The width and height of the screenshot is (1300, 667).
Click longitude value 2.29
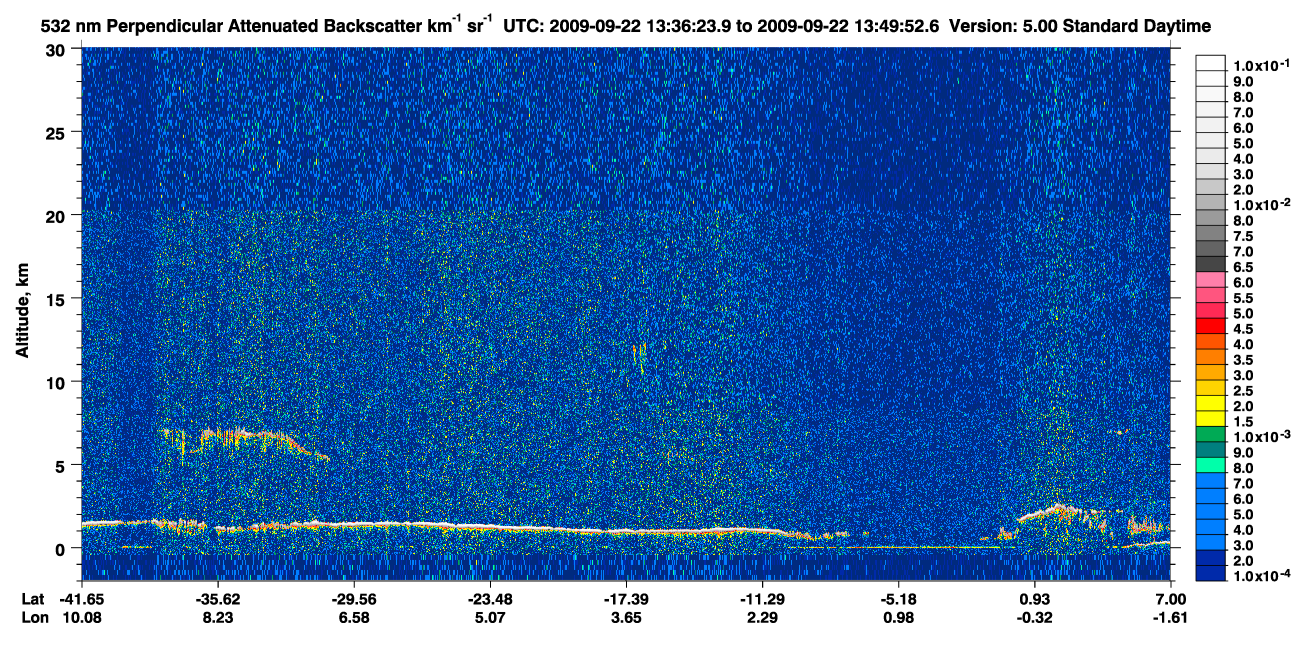[x=762, y=617]
